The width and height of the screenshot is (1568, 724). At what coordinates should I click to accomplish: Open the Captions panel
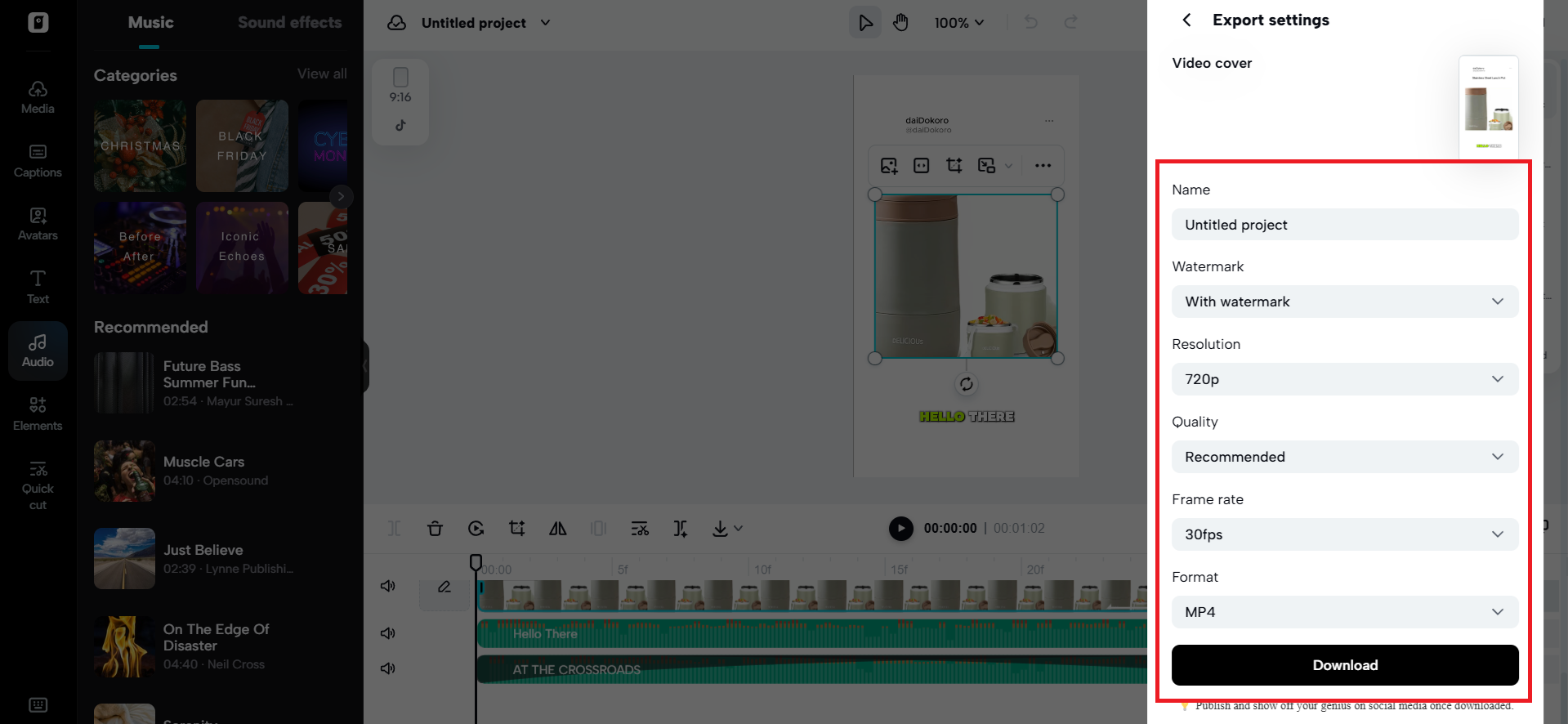[38, 161]
